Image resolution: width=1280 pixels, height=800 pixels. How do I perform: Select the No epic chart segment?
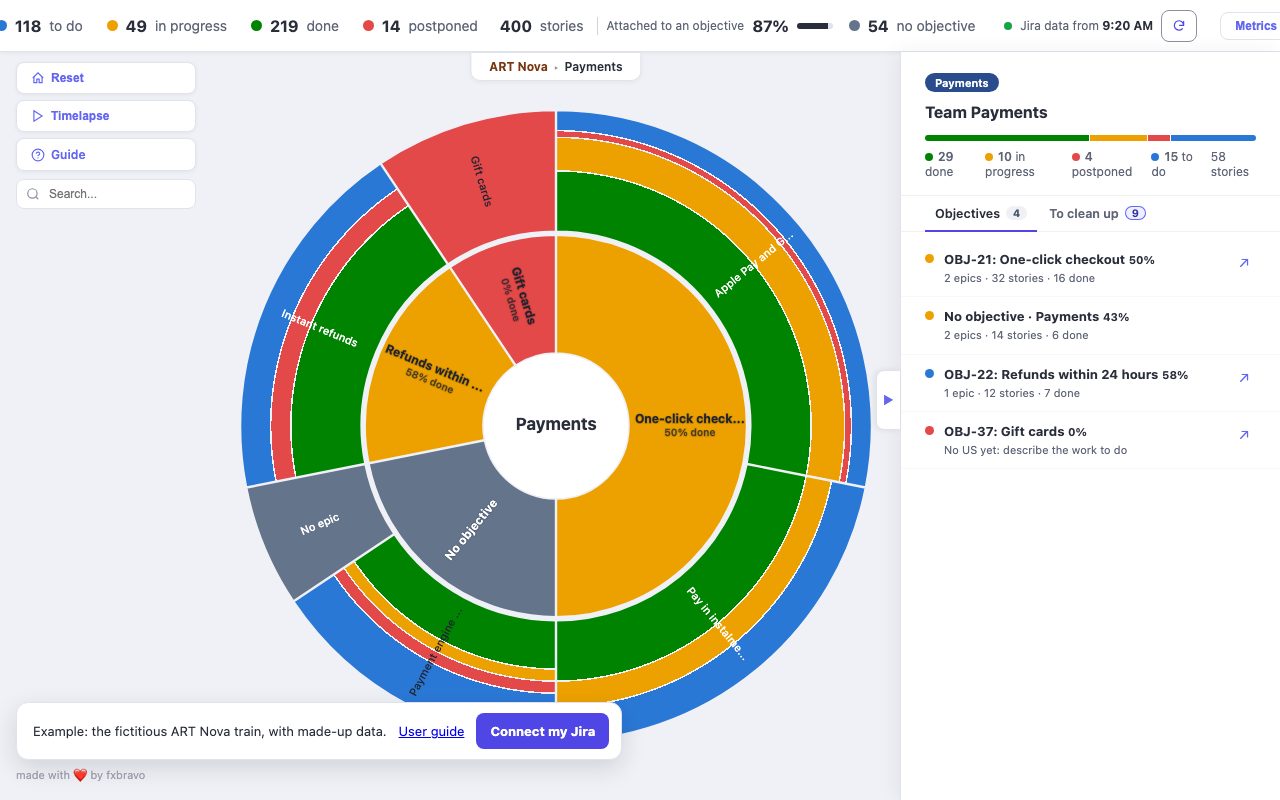(x=318, y=524)
